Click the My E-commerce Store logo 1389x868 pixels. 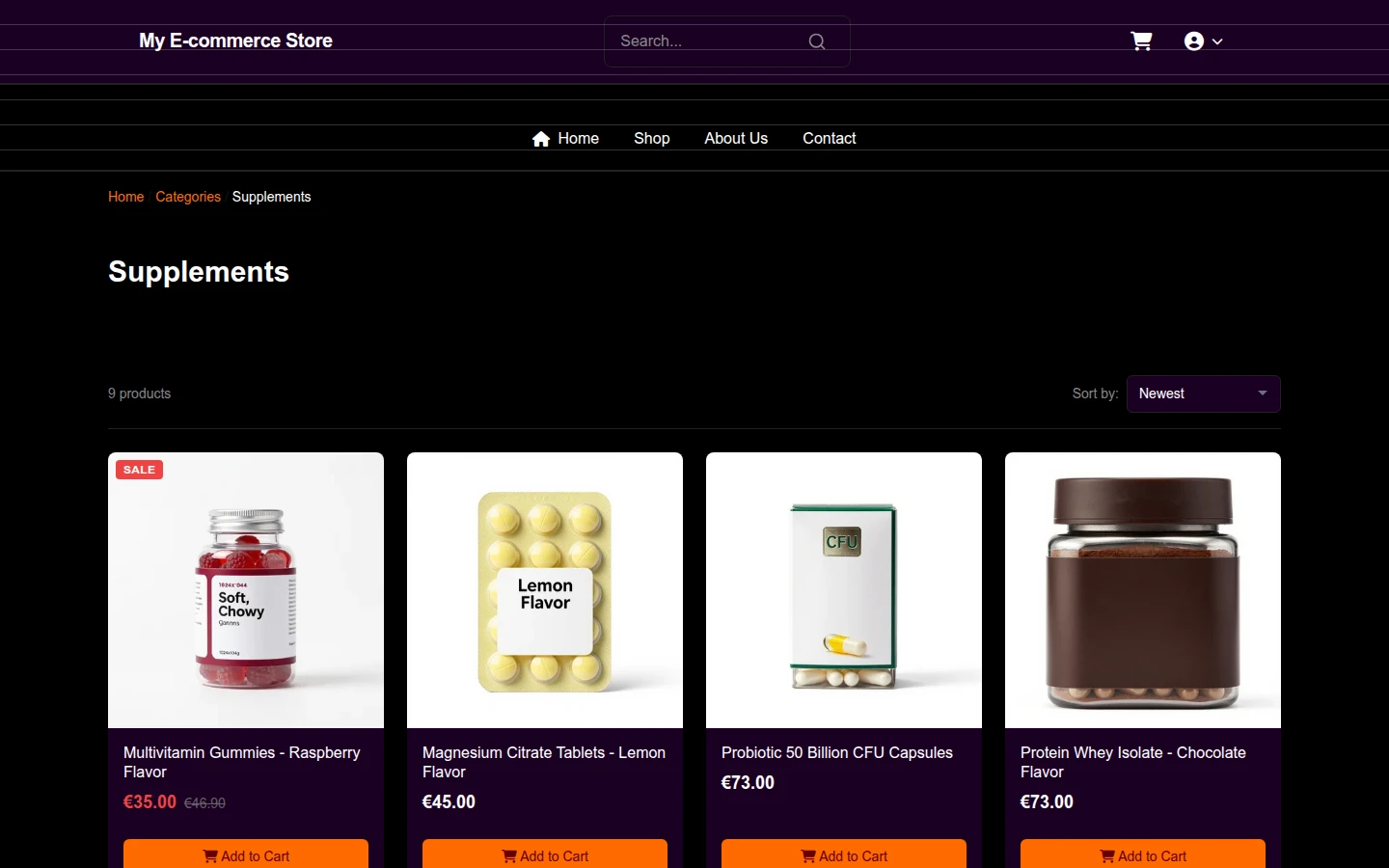coord(235,41)
